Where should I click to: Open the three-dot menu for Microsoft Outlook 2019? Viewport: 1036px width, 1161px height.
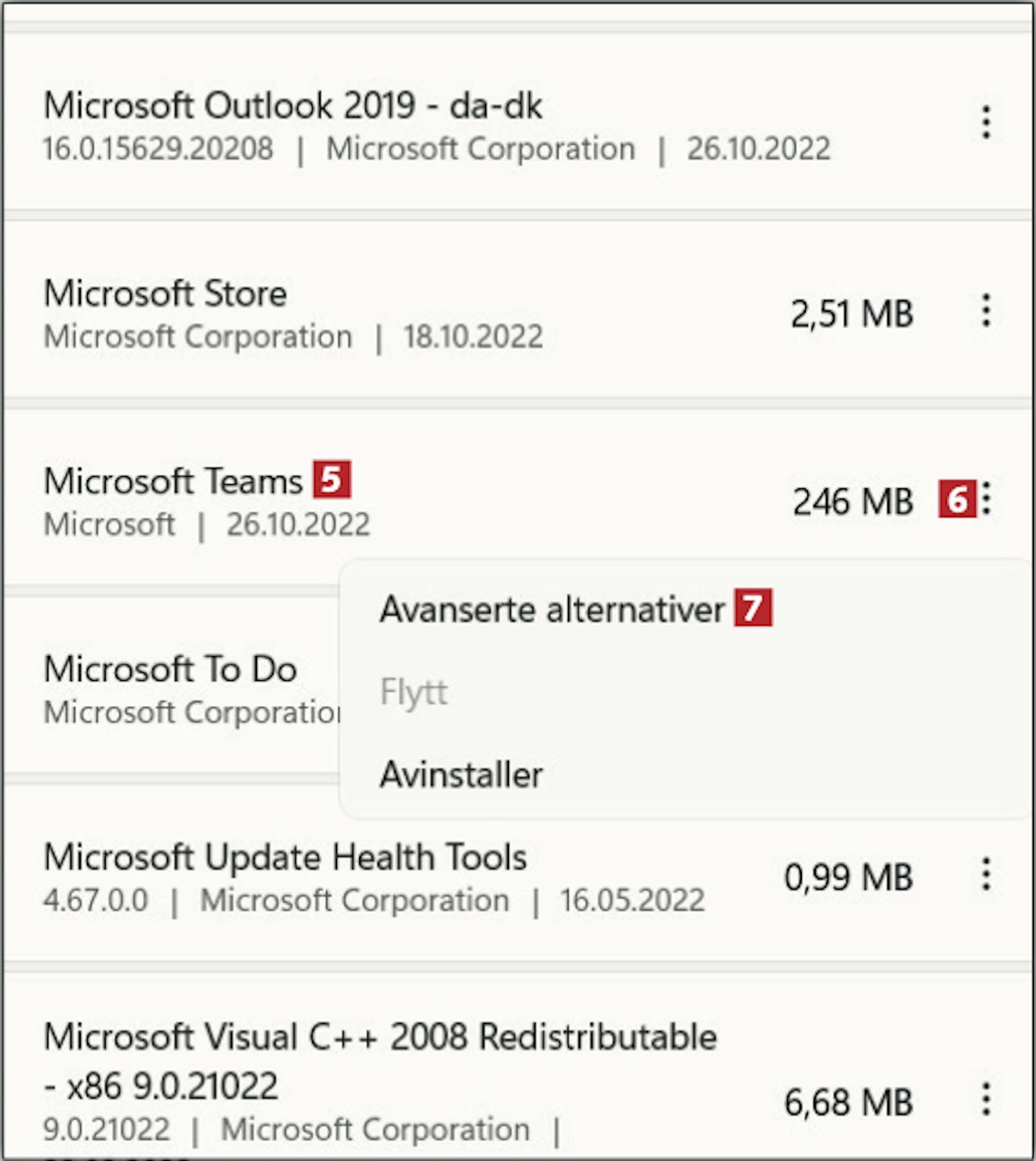click(x=986, y=123)
